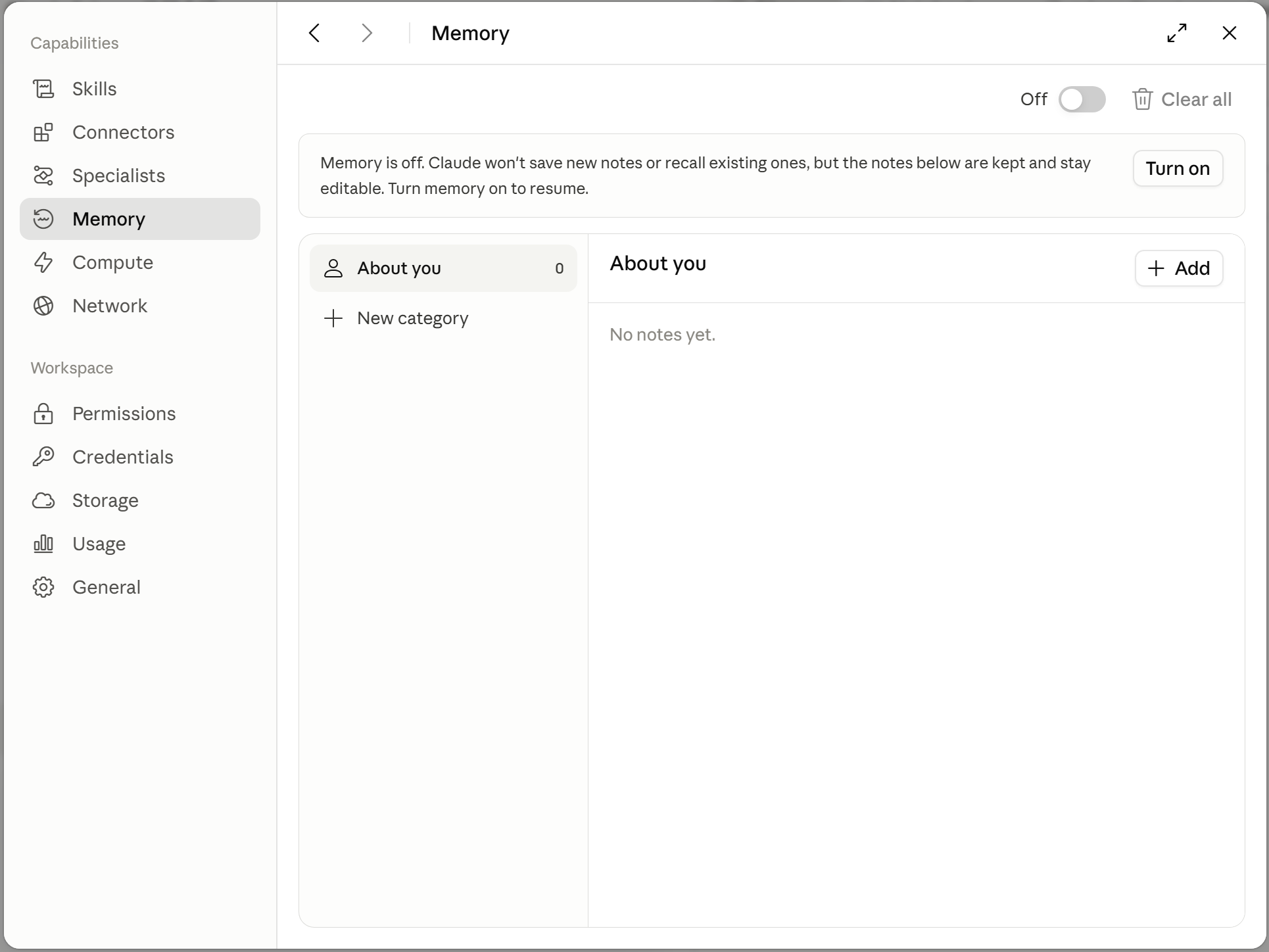
Task: Click the Skills scroll icon
Action: 43,89
